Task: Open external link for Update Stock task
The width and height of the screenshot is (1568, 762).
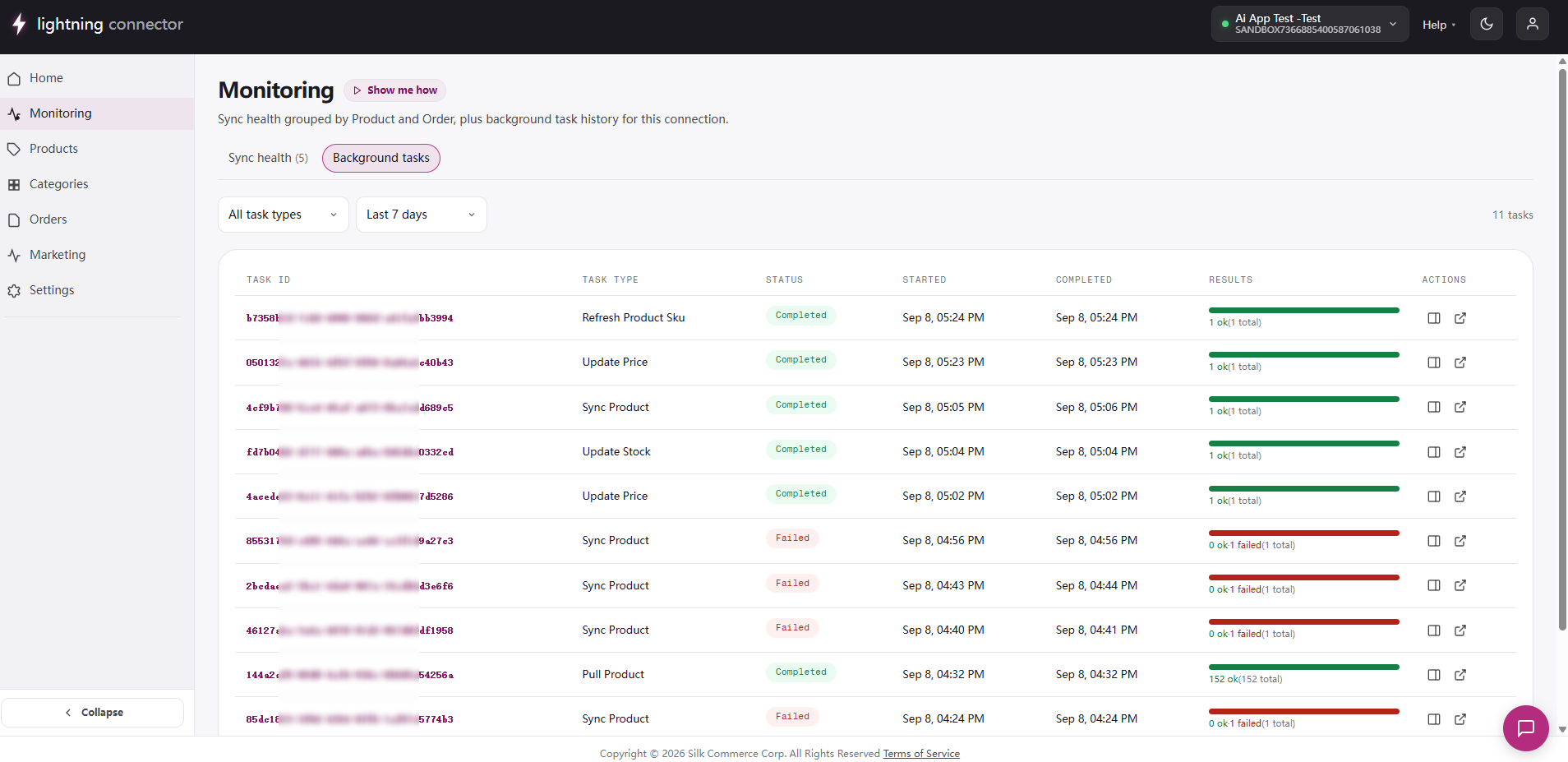Action: [1460, 452]
